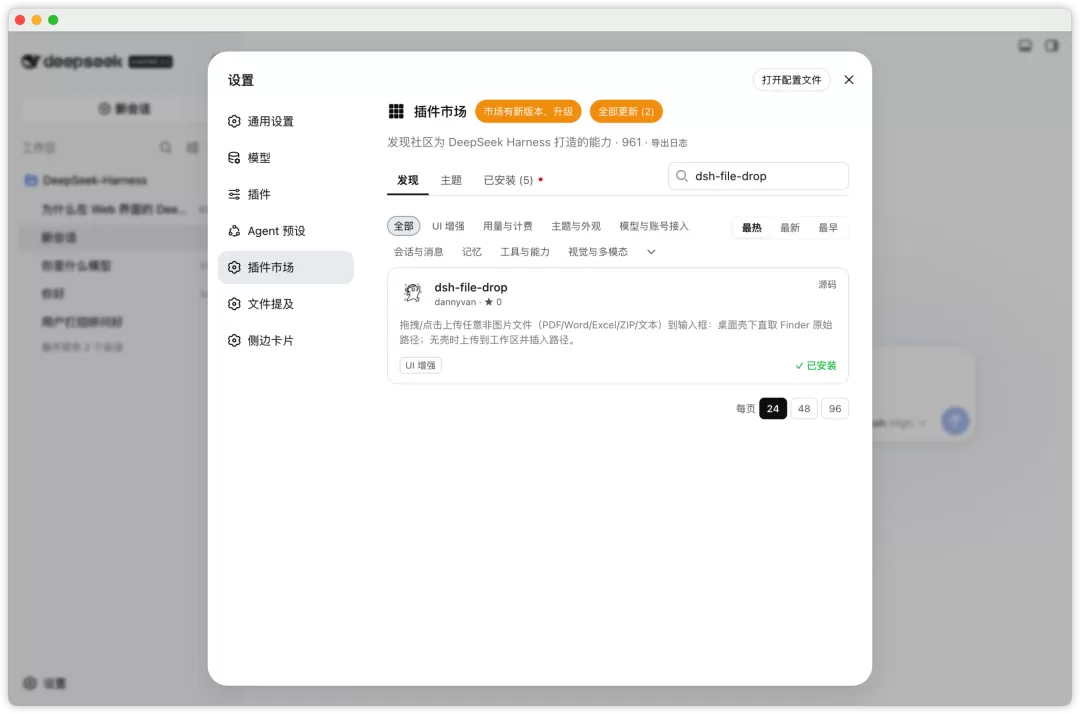
Task: Set page size to 96
Action: click(x=835, y=409)
